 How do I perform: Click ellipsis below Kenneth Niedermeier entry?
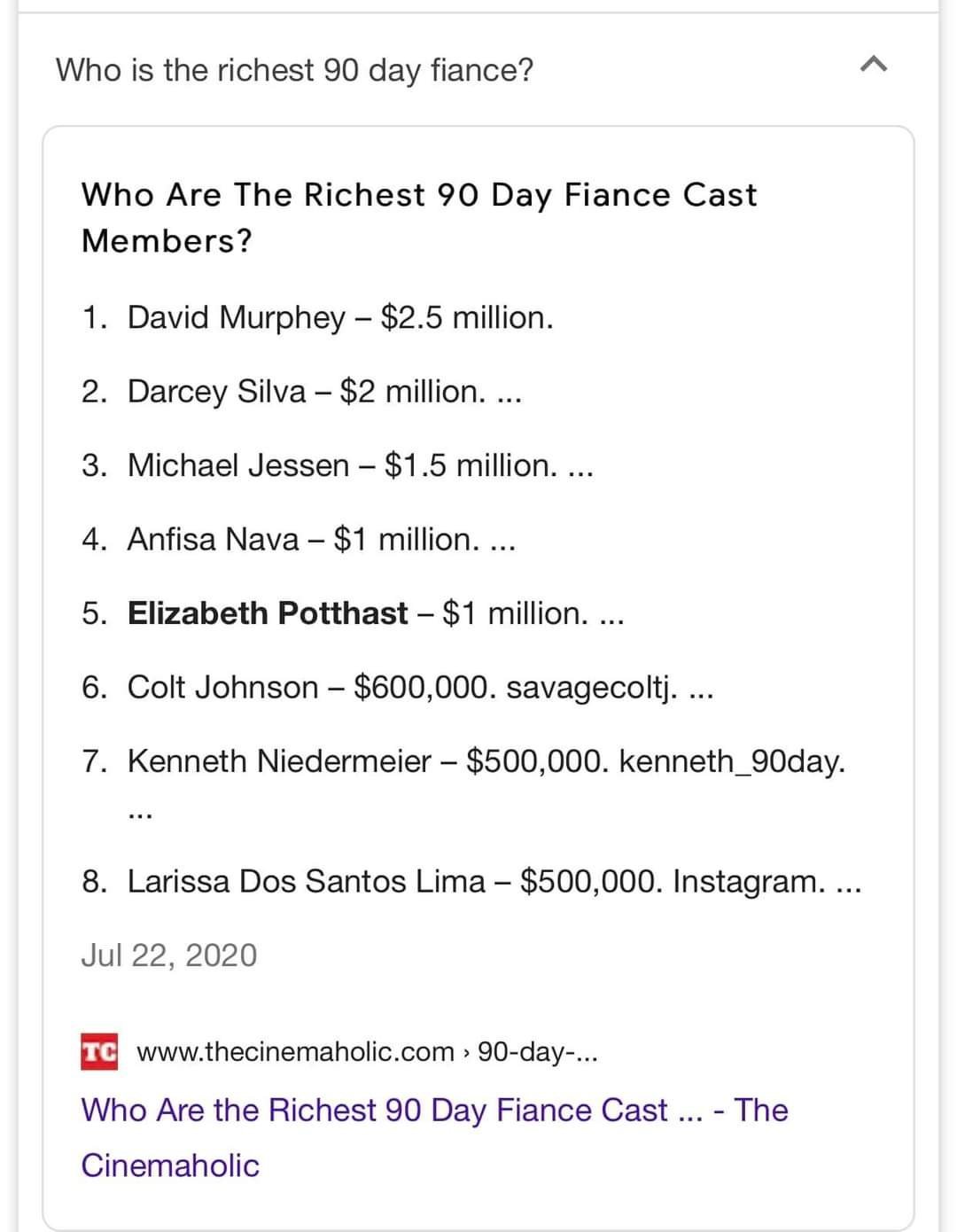click(140, 813)
